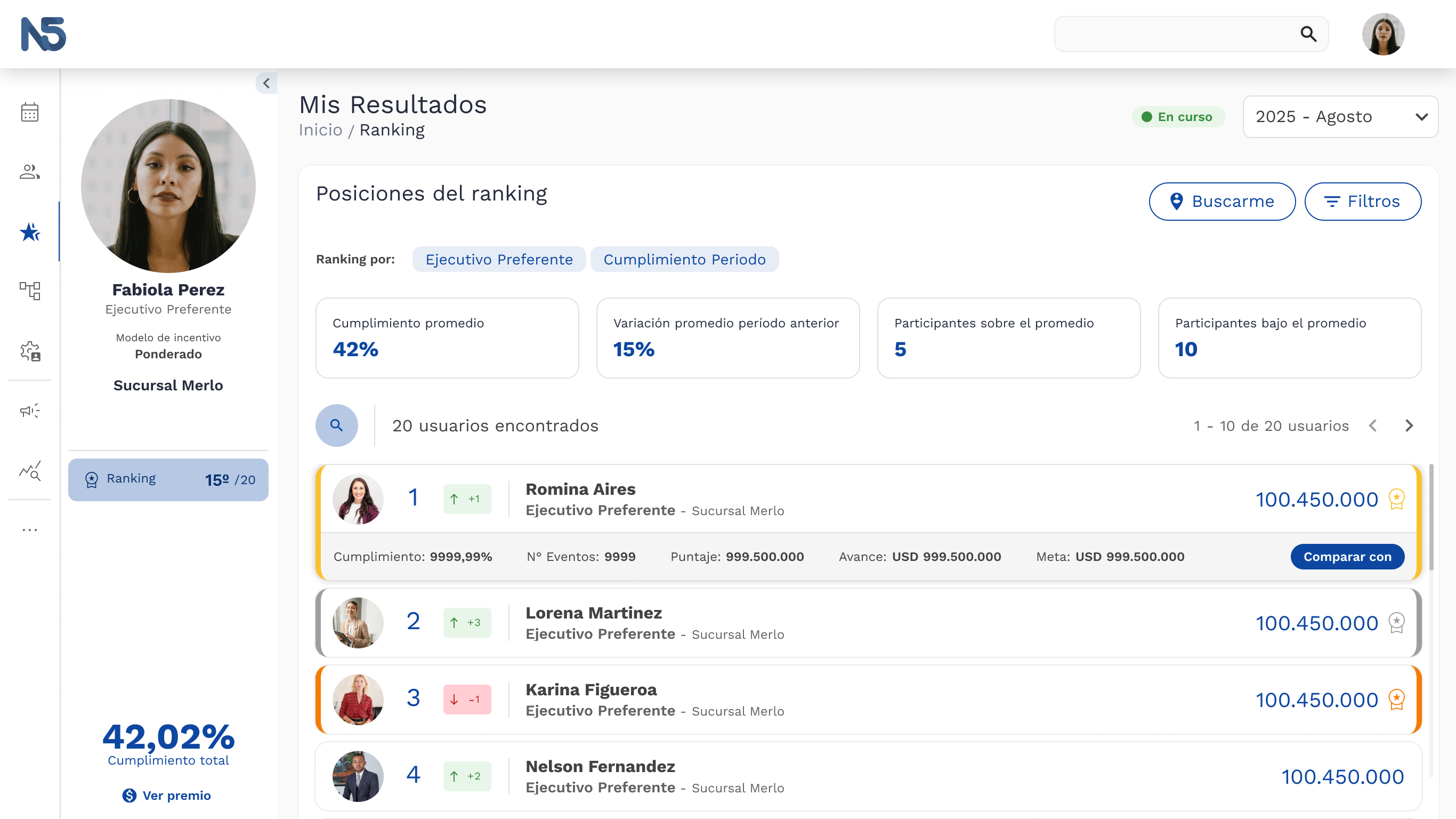The width and height of the screenshot is (1456, 819).
Task: Remove the Ejecutivo Preferente ranking chip
Action: pyautogui.click(x=498, y=259)
